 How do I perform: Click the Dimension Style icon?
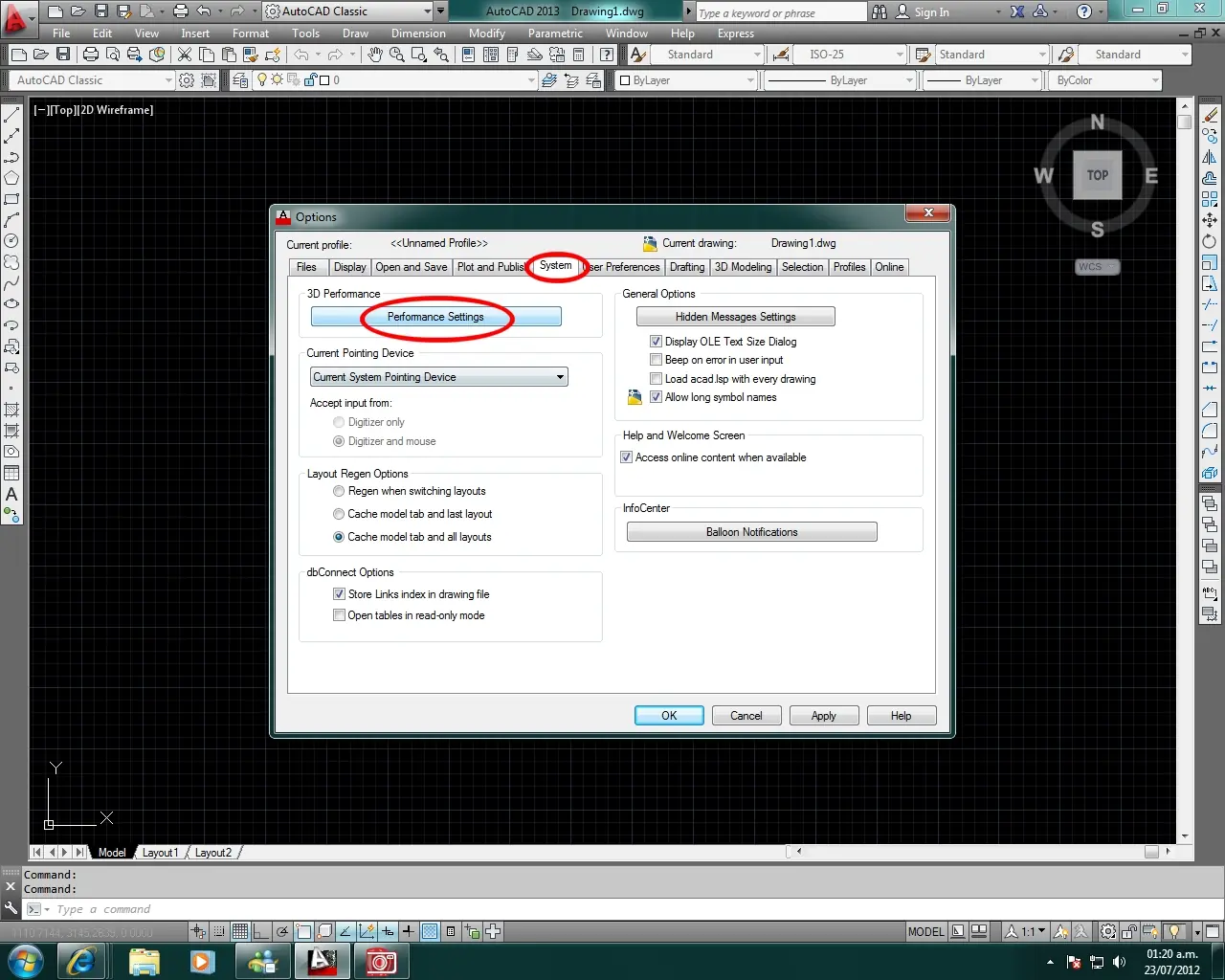(781, 55)
